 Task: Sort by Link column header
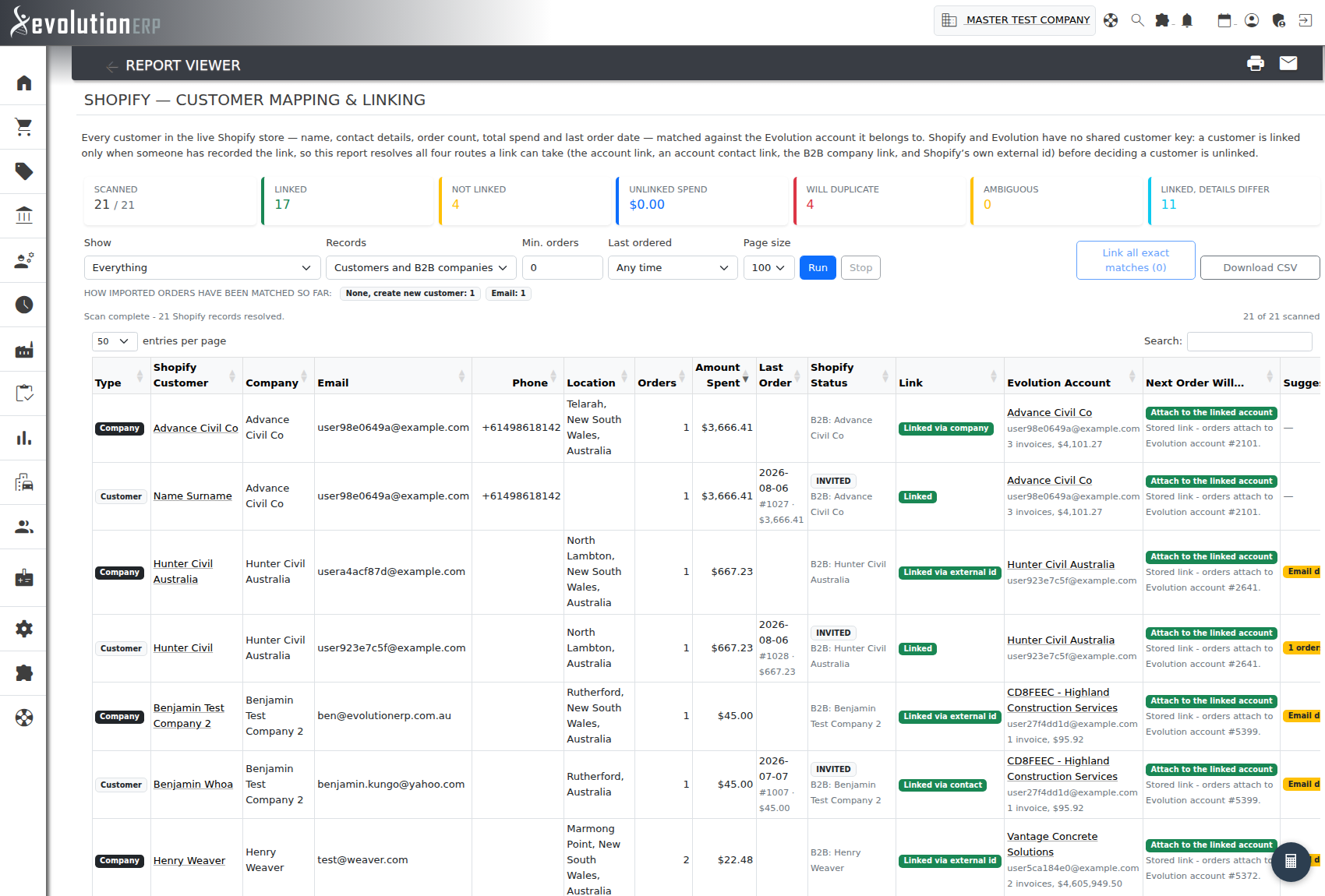[949, 376]
